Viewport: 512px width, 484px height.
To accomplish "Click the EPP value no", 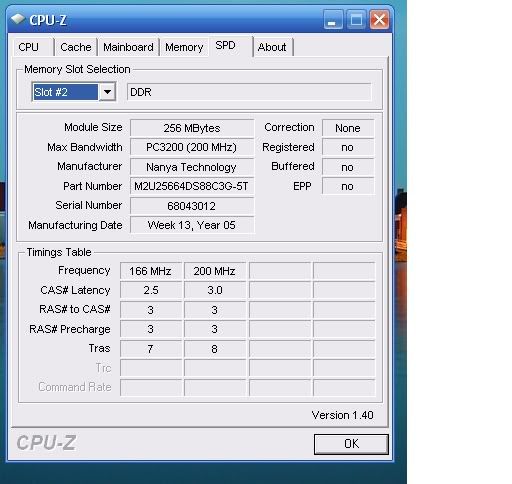I will 348,186.
